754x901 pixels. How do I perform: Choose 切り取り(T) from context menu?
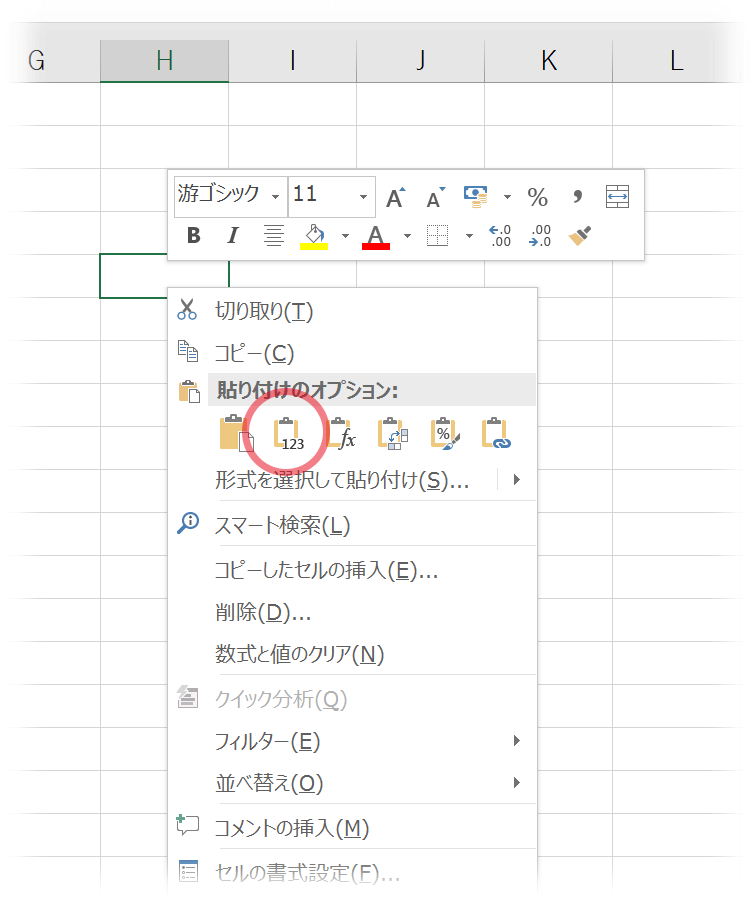pos(353,311)
